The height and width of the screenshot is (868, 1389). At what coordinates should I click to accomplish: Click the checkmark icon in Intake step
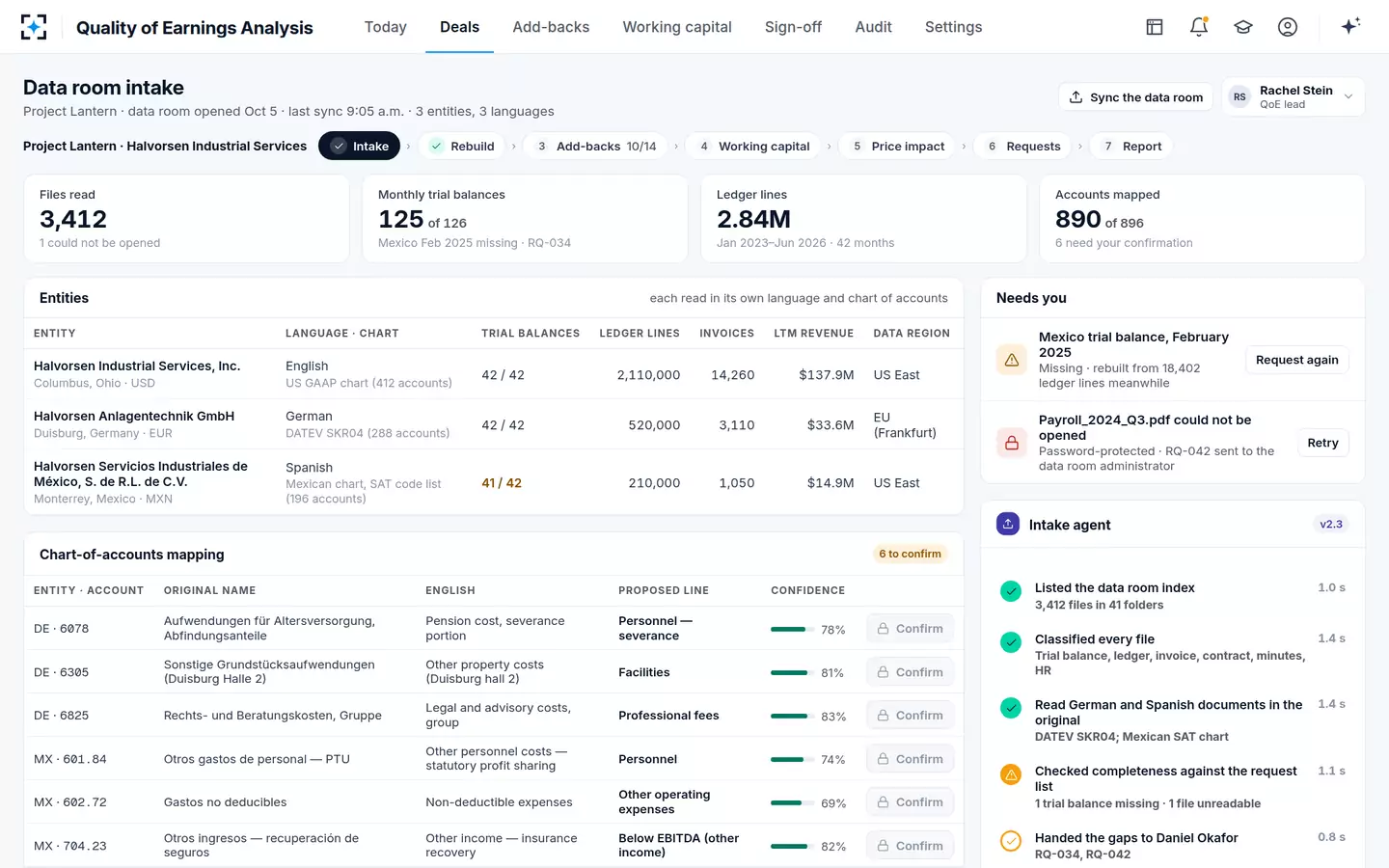(x=339, y=146)
